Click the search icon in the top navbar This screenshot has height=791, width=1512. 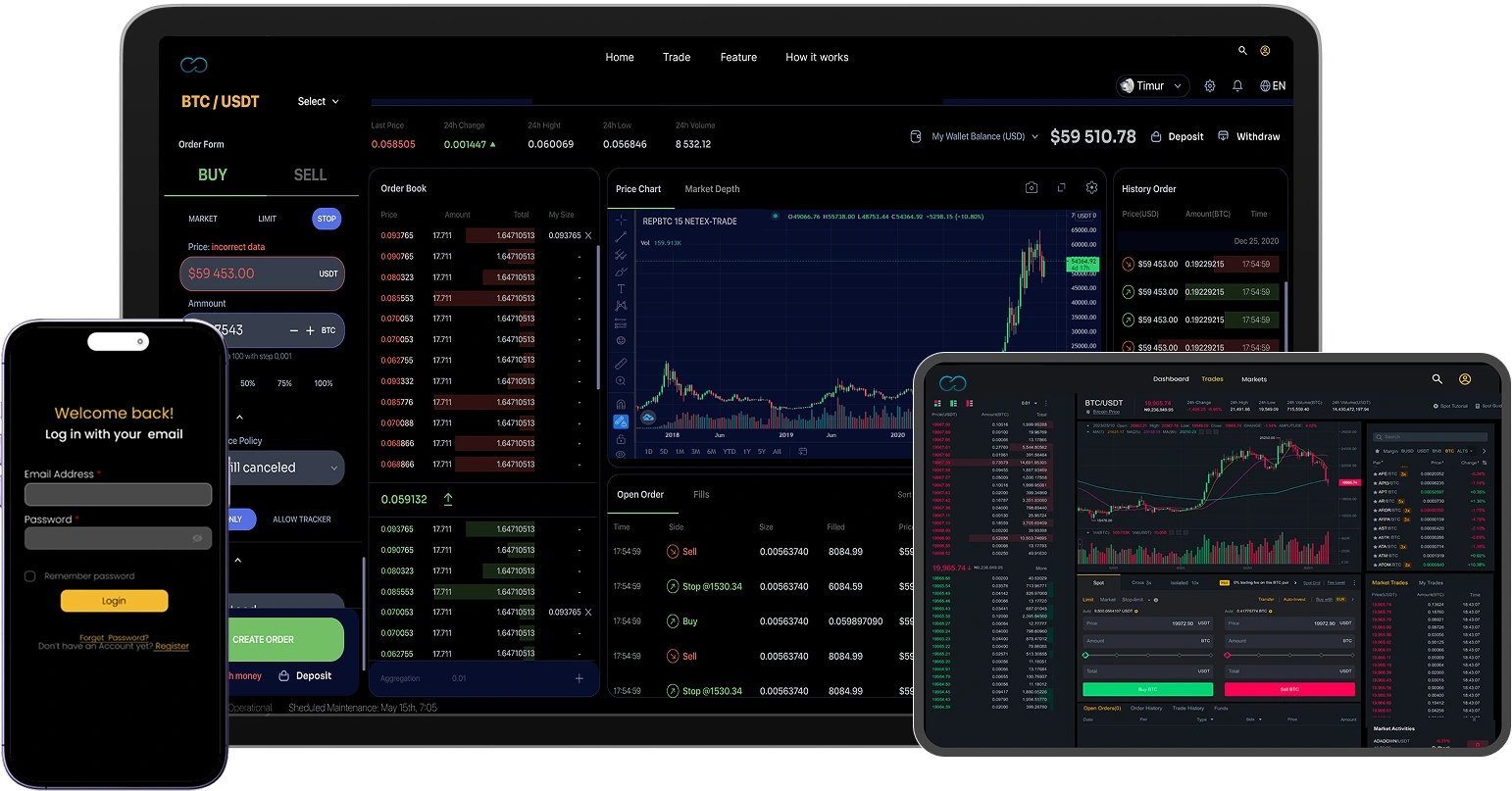[x=1241, y=50]
